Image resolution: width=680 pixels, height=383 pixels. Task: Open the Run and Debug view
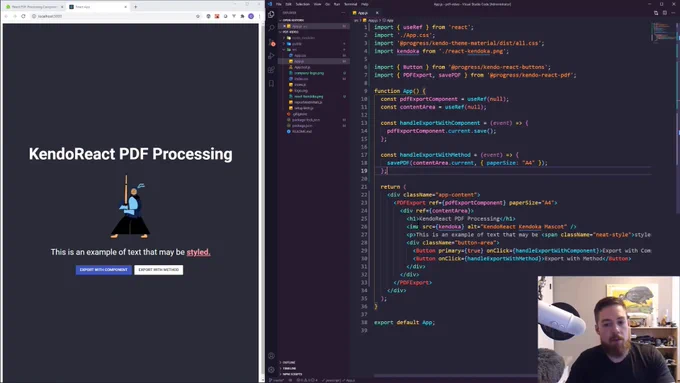click(271, 56)
